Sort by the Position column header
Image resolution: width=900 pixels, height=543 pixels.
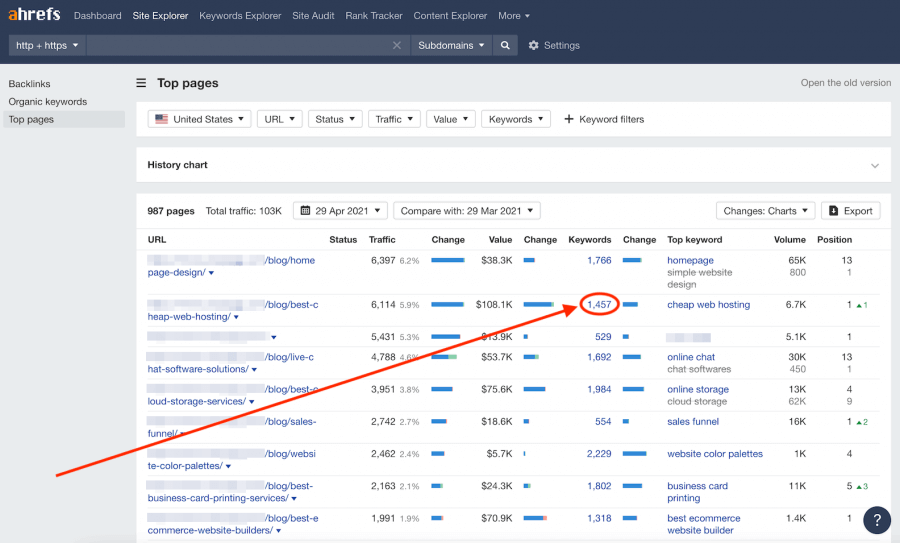(835, 240)
